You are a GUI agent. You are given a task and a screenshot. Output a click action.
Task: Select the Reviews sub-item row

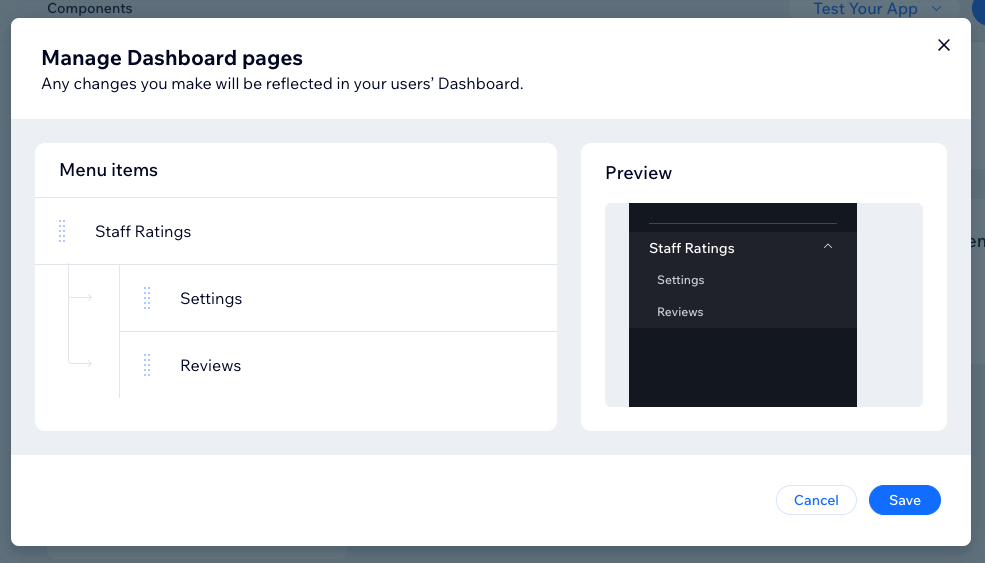tap(339, 365)
